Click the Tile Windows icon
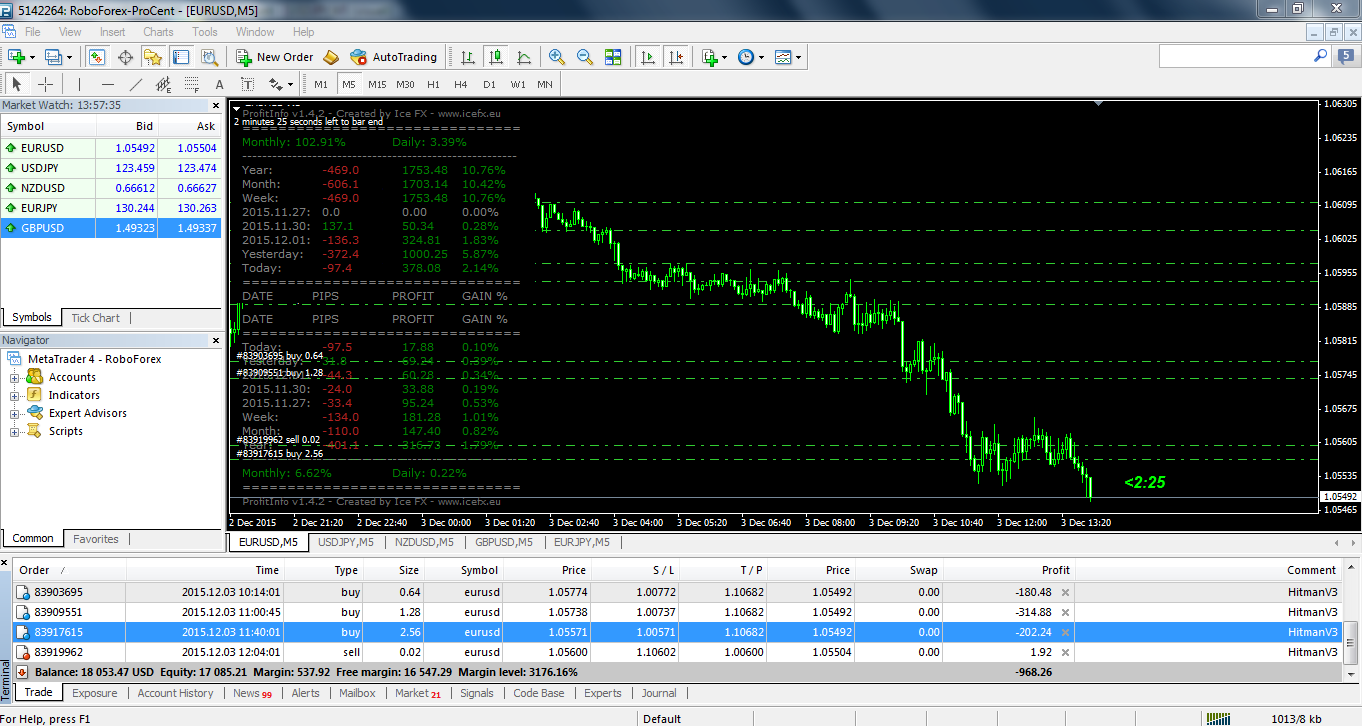Viewport: 1362px width, 726px height. pos(613,57)
